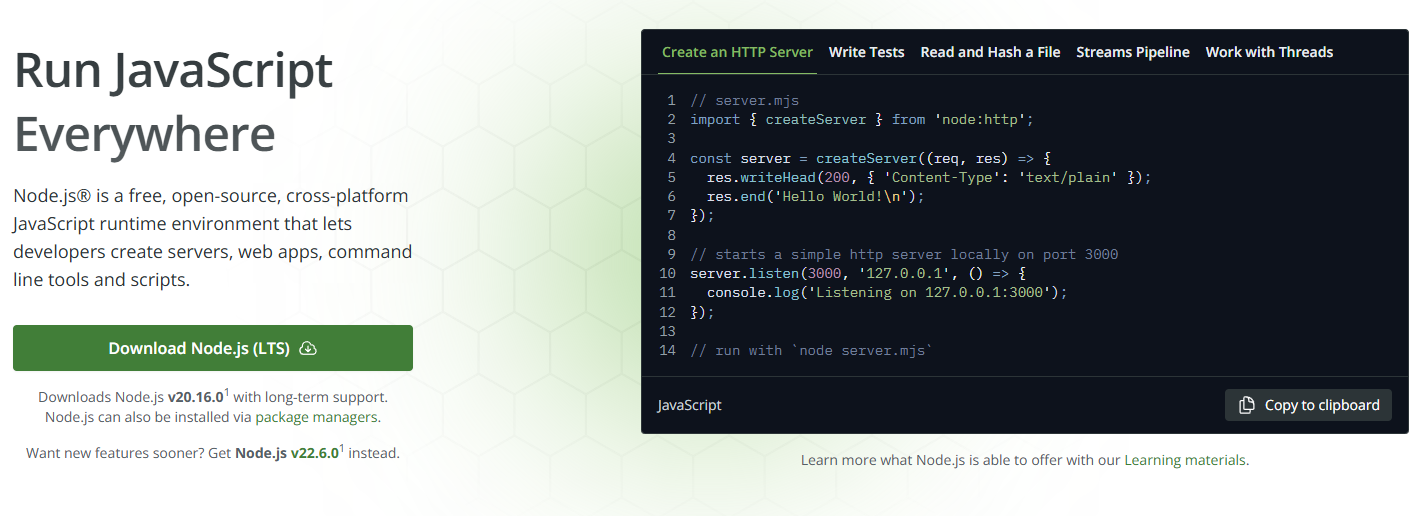Click the Copy to clipboard button

(1308, 405)
